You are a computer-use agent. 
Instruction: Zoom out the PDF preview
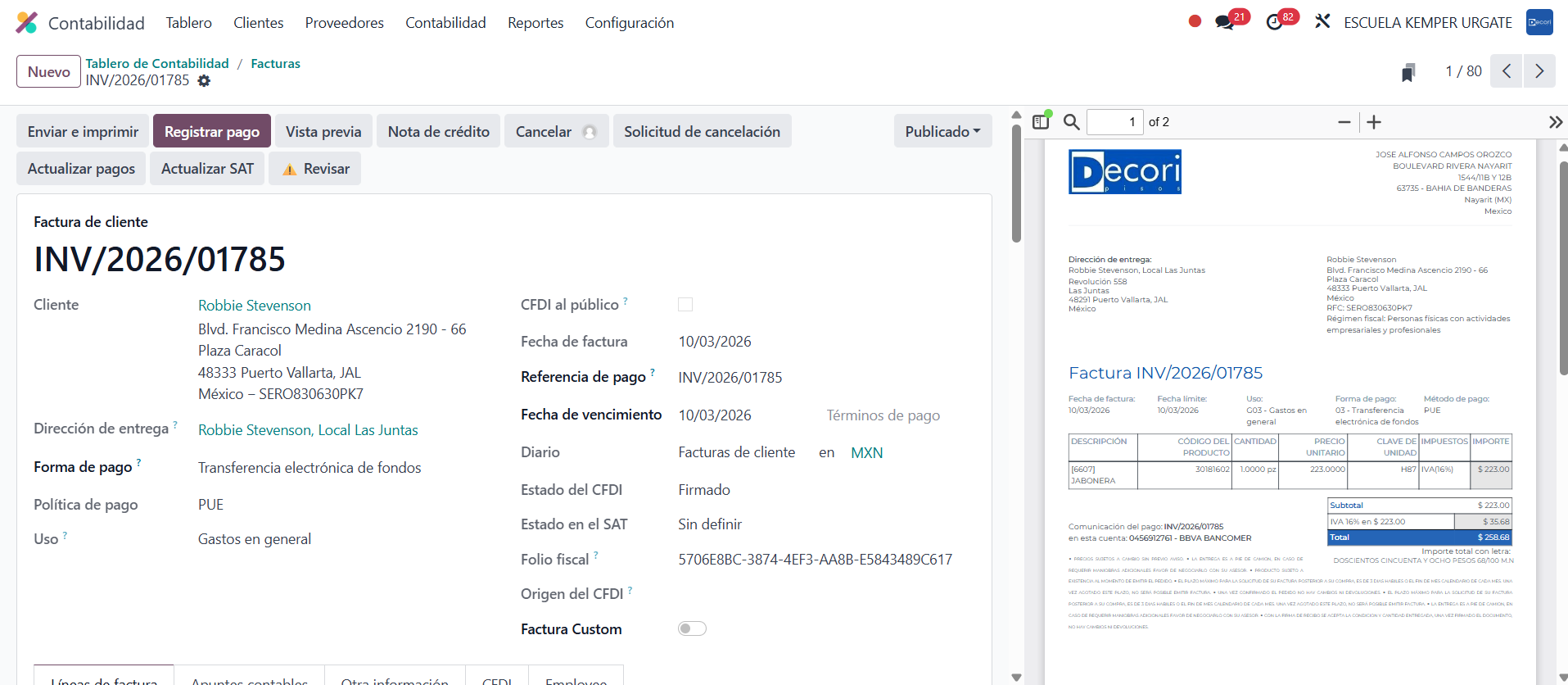(1344, 122)
